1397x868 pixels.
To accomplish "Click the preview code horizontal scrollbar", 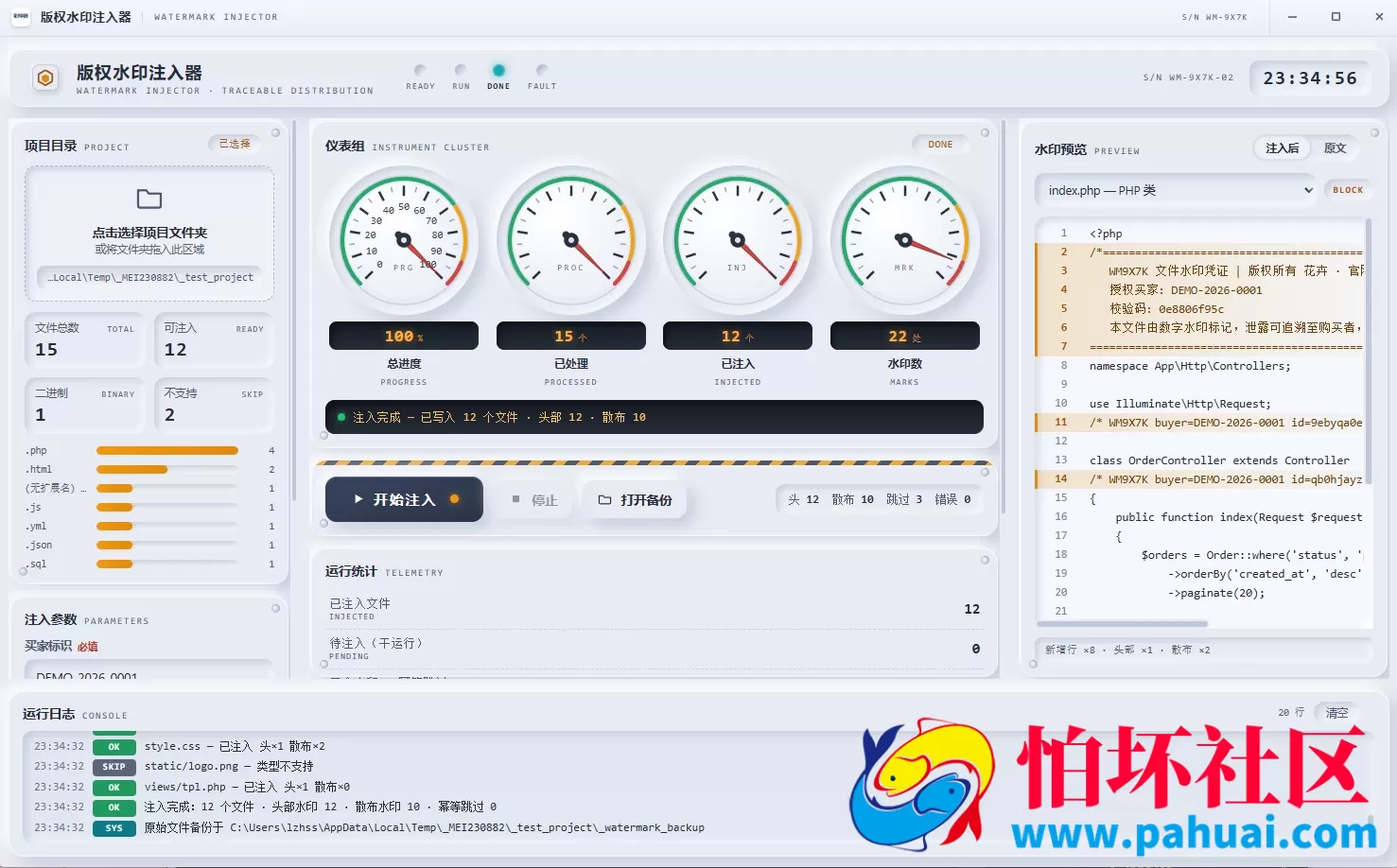I will point(1123,624).
